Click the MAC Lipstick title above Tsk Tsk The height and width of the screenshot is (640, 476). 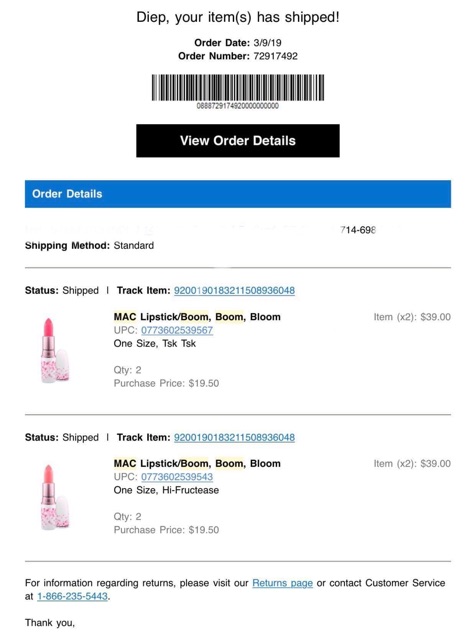(x=197, y=317)
